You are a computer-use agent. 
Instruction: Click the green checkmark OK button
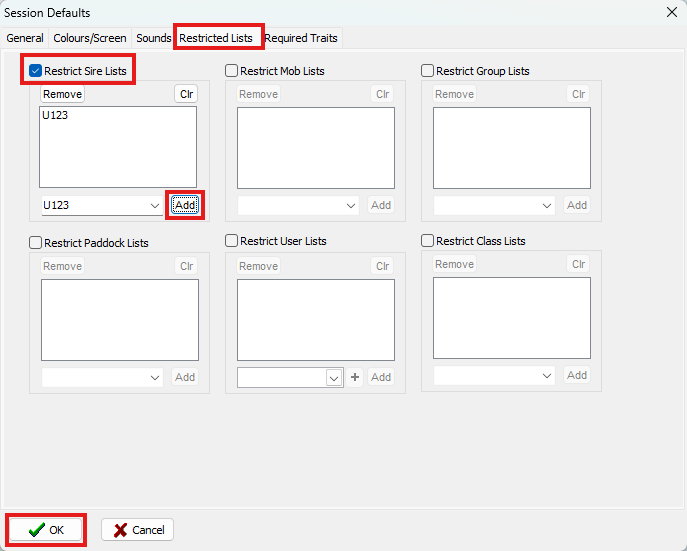(46, 530)
